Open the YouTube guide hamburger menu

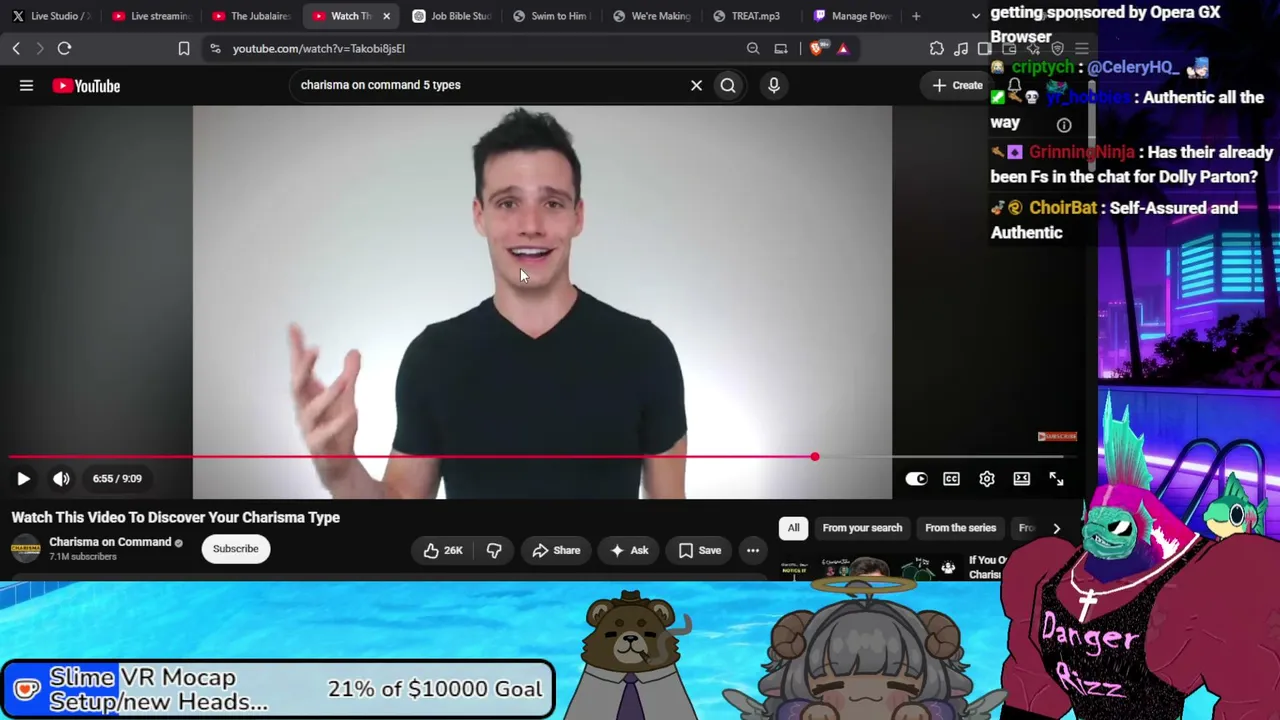point(27,86)
